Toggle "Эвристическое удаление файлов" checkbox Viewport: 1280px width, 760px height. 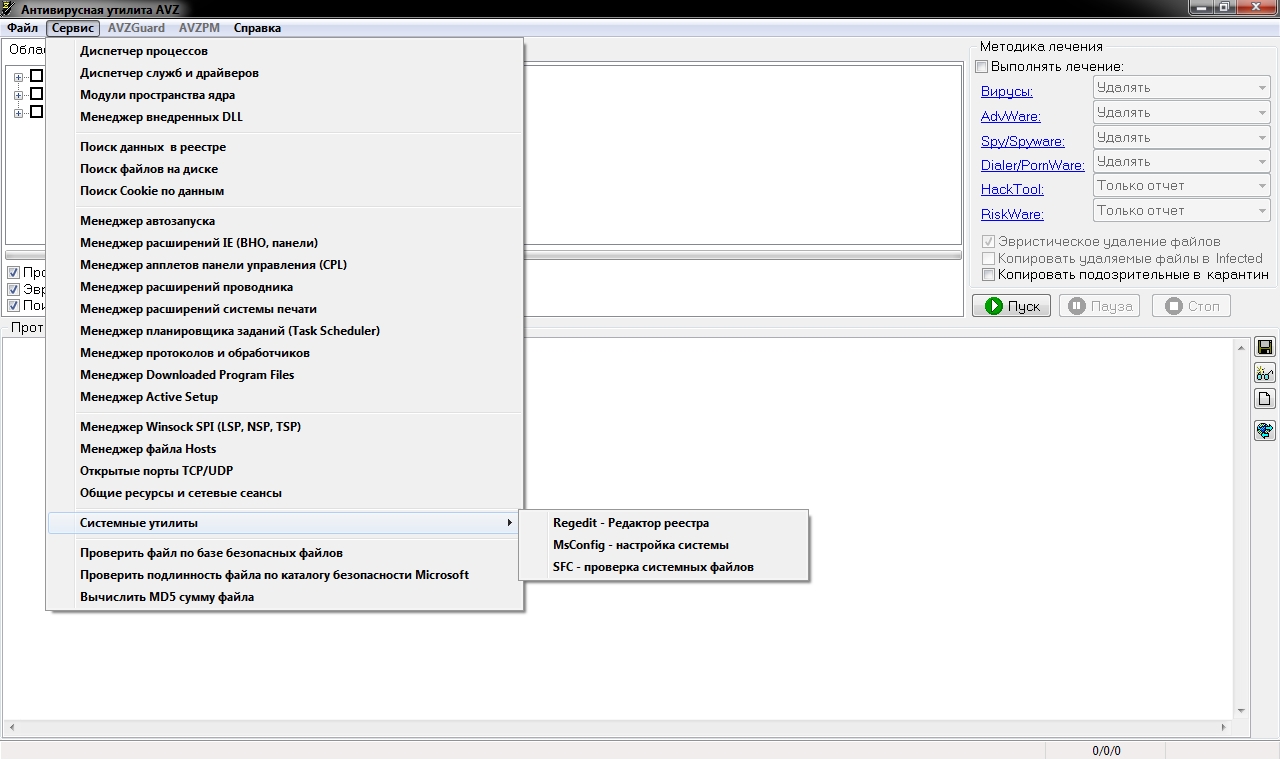[988, 242]
